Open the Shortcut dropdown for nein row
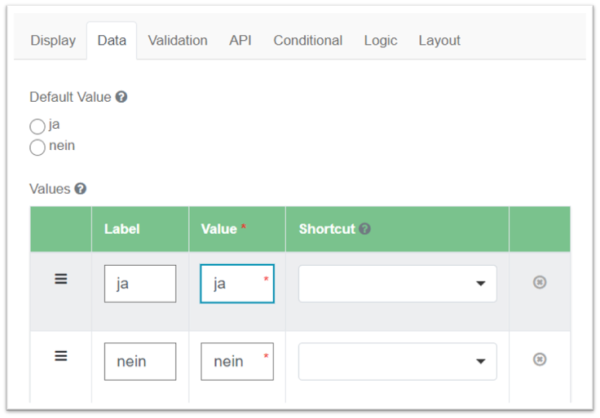 pos(398,361)
